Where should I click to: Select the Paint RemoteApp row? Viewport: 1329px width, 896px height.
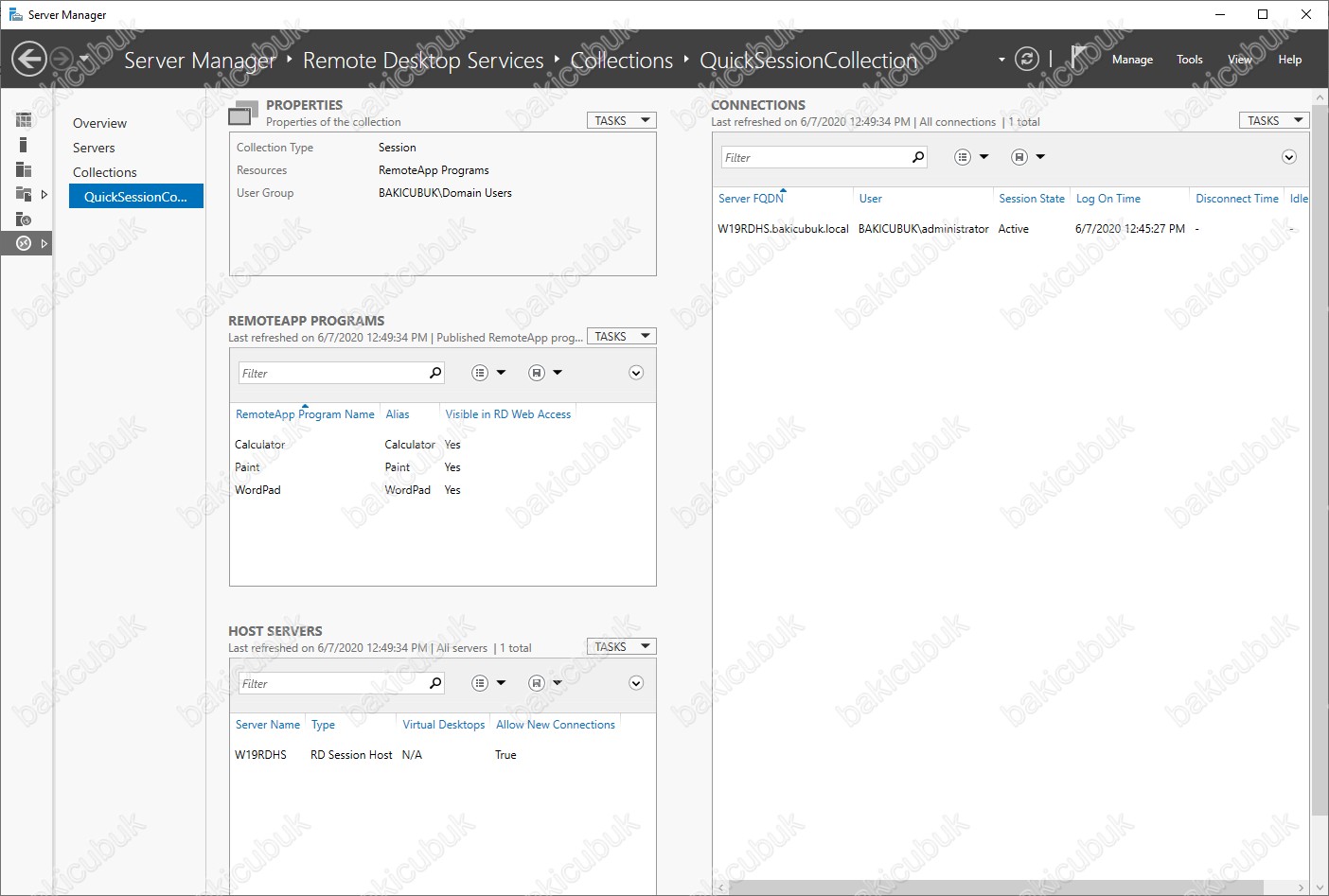[x=442, y=467]
